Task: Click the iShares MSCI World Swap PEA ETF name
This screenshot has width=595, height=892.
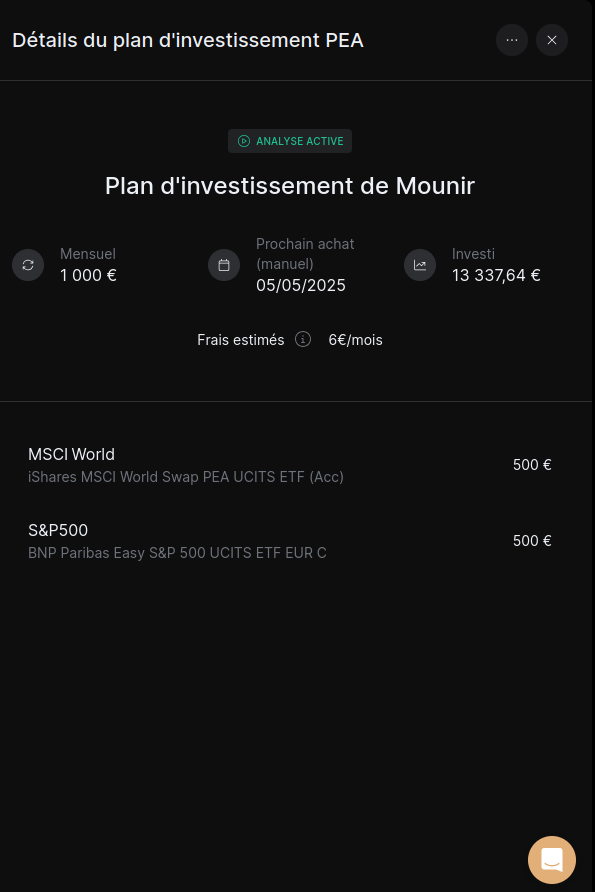Action: point(186,477)
